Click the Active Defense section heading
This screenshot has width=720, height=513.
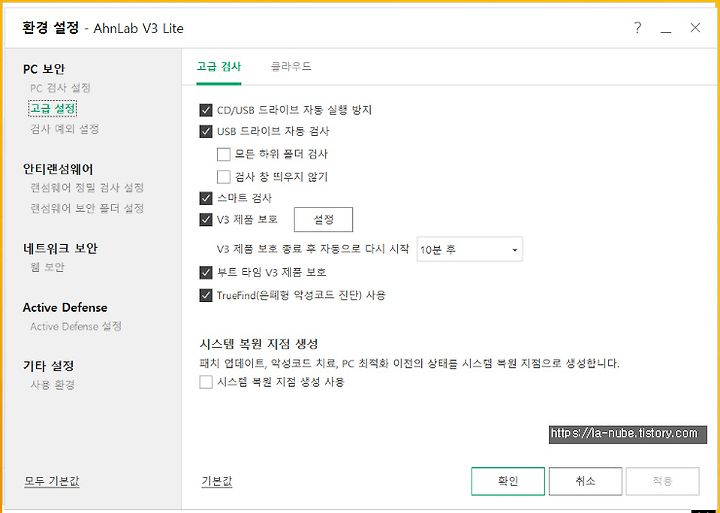click(x=65, y=308)
